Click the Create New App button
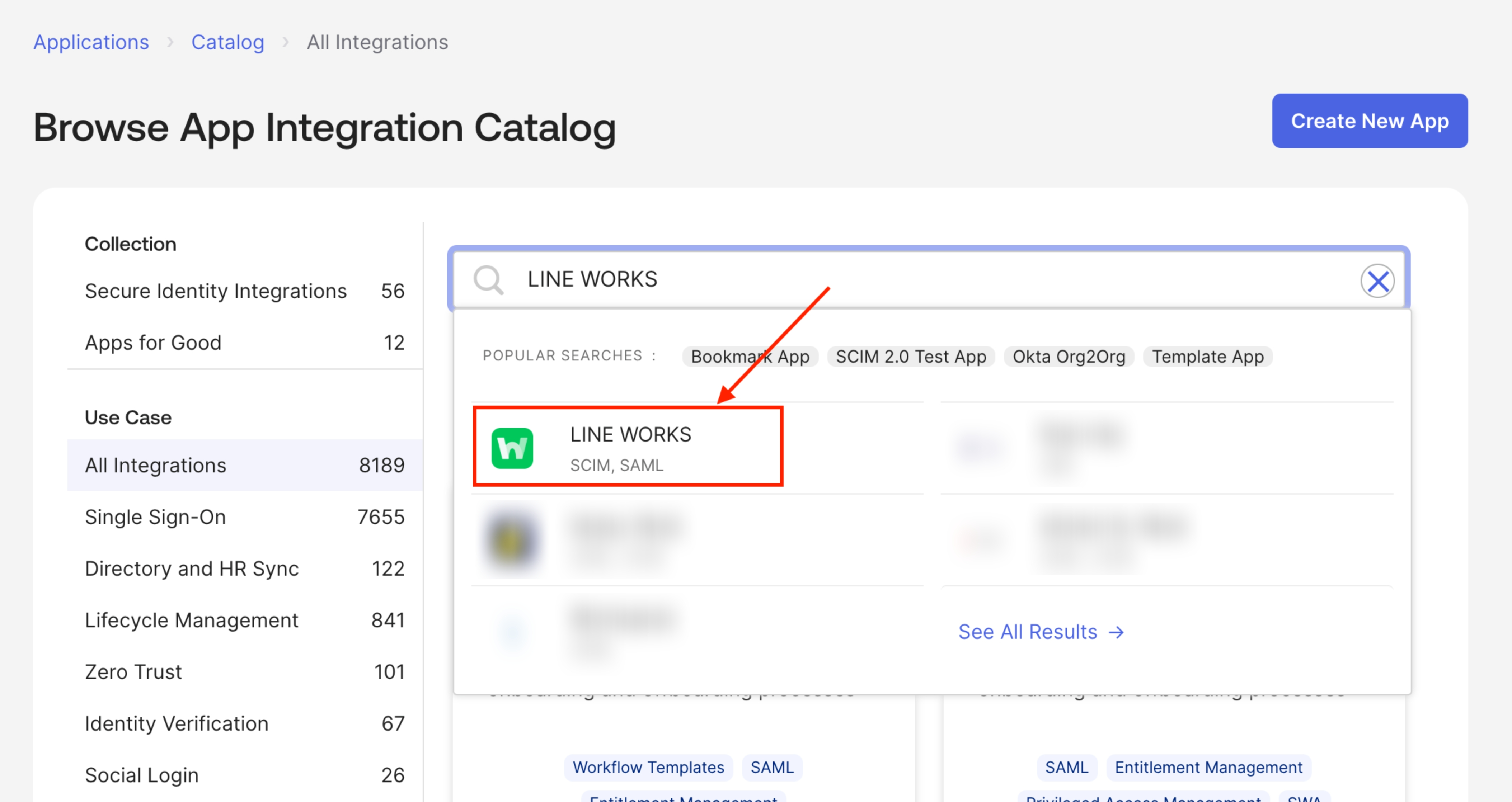The image size is (1512, 802). 1369,121
